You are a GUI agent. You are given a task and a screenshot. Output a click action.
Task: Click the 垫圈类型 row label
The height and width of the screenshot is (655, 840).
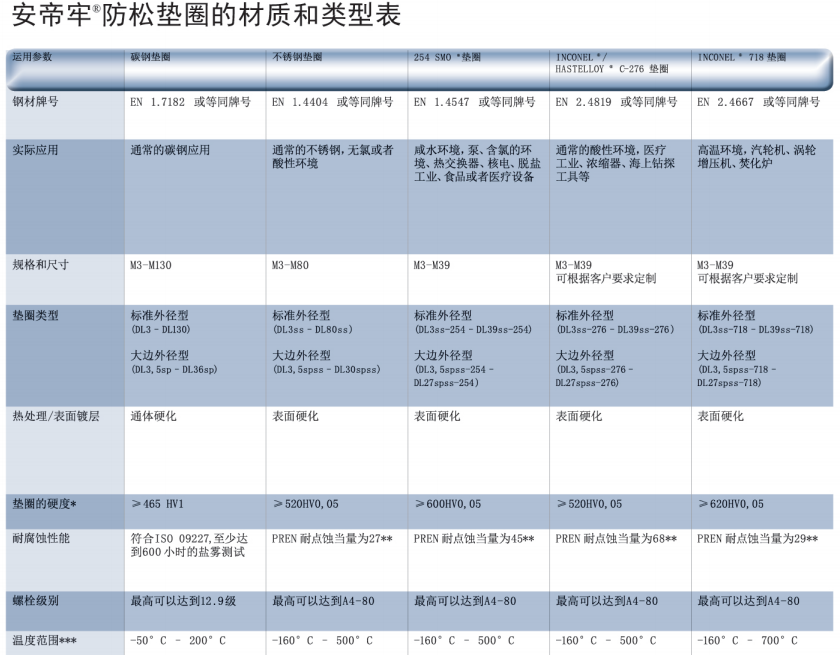point(35,316)
